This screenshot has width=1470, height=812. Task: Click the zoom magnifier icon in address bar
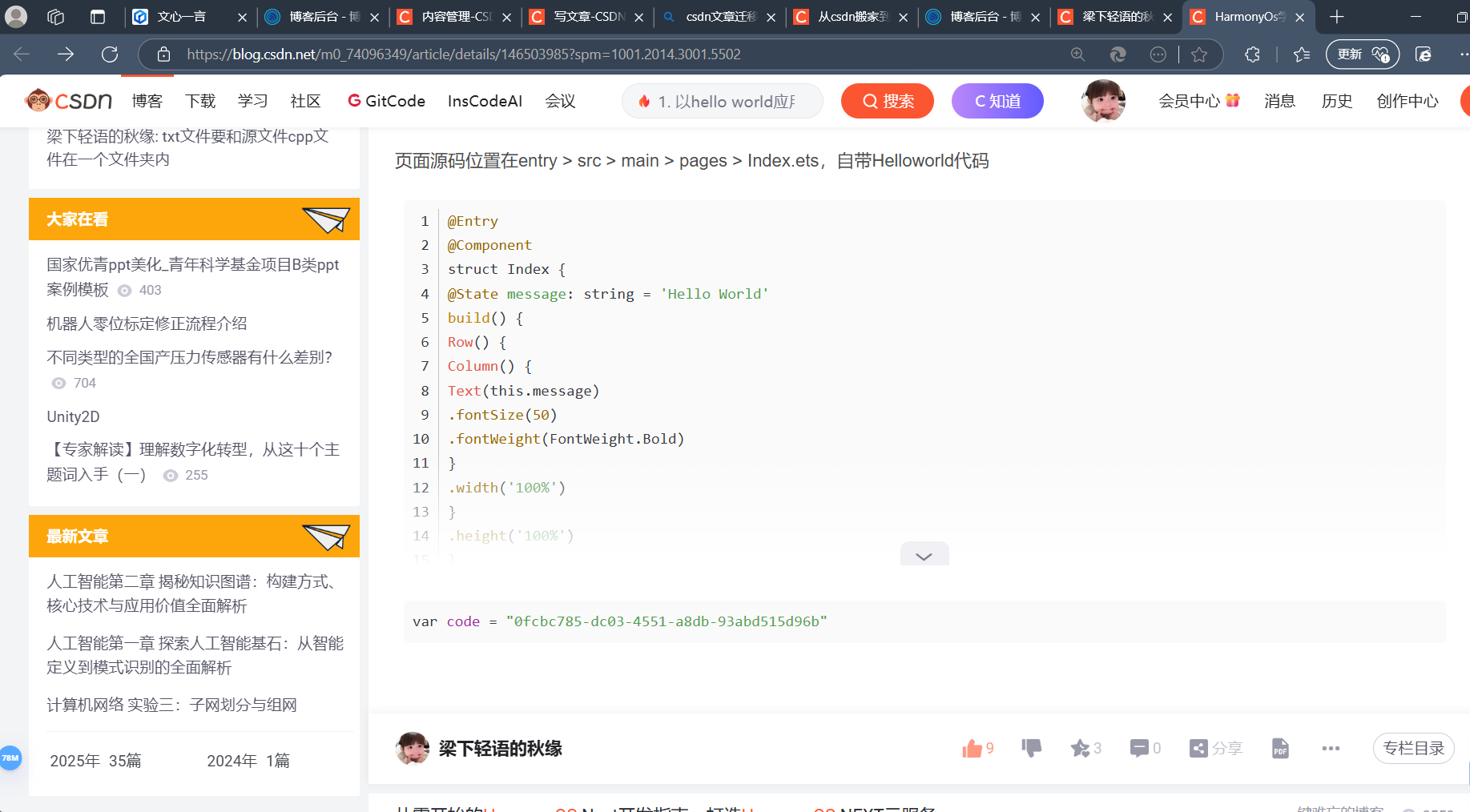(x=1077, y=54)
